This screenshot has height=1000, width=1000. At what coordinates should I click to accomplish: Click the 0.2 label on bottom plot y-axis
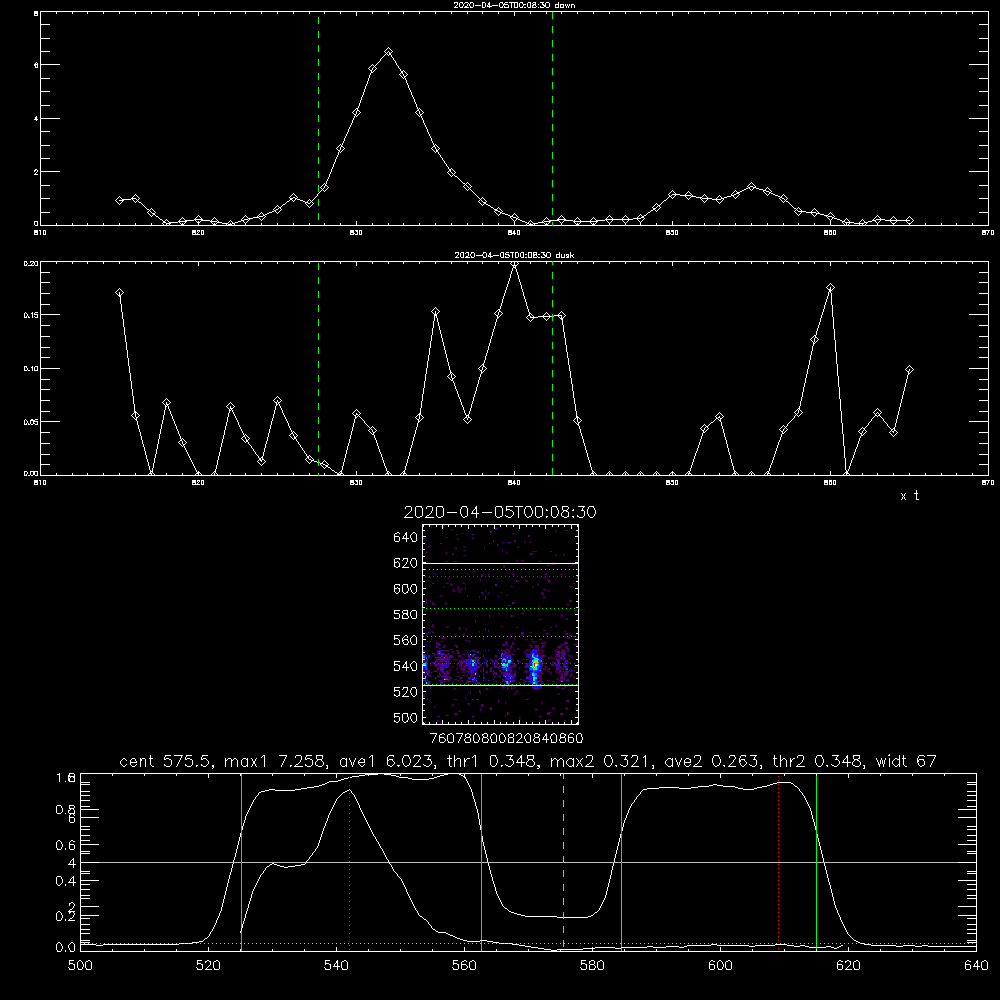pos(66,916)
